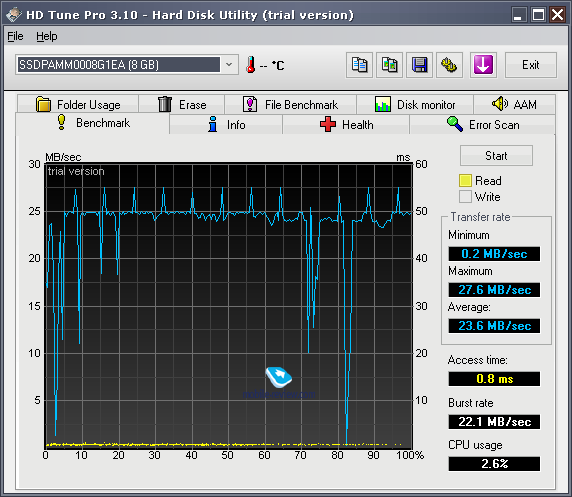Select the Disk monitor tab
The height and width of the screenshot is (497, 572).
point(415,104)
